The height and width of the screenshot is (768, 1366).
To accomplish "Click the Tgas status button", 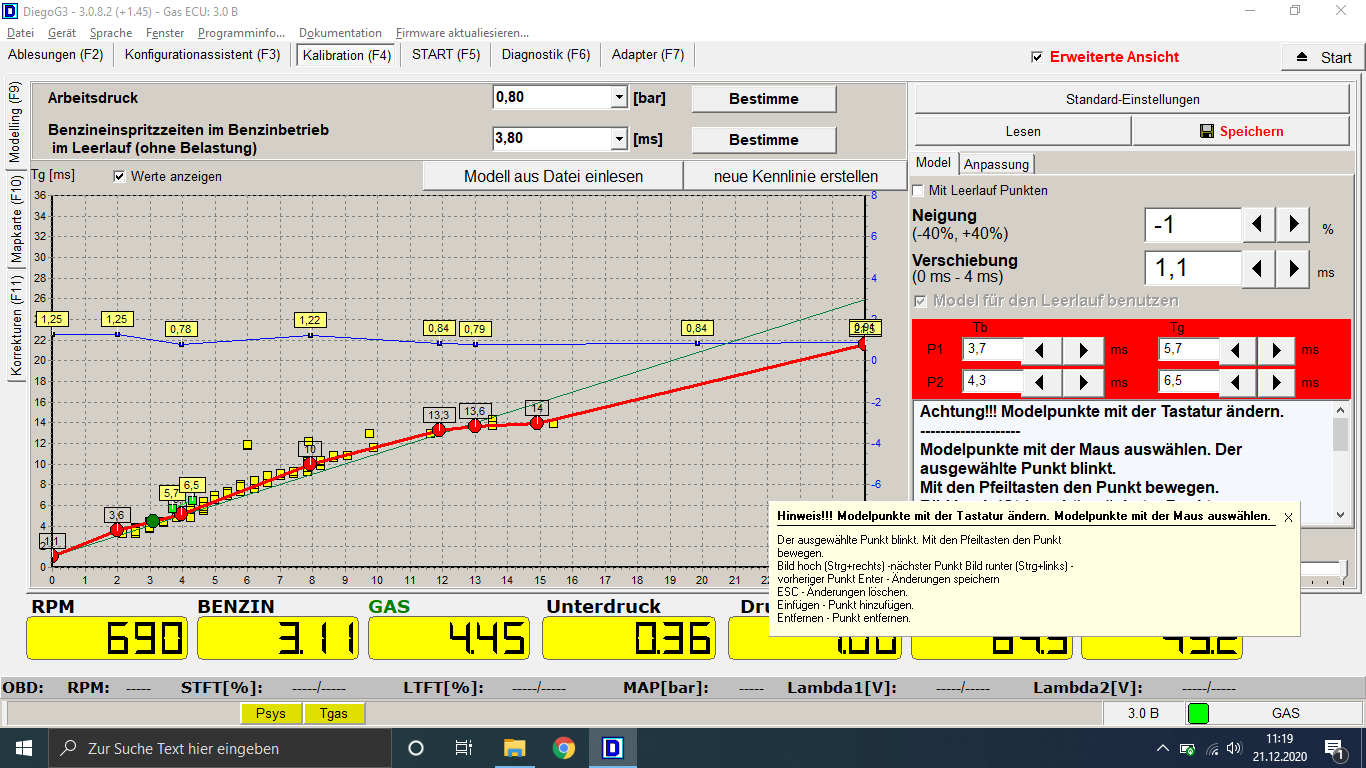I will pyautogui.click(x=333, y=713).
